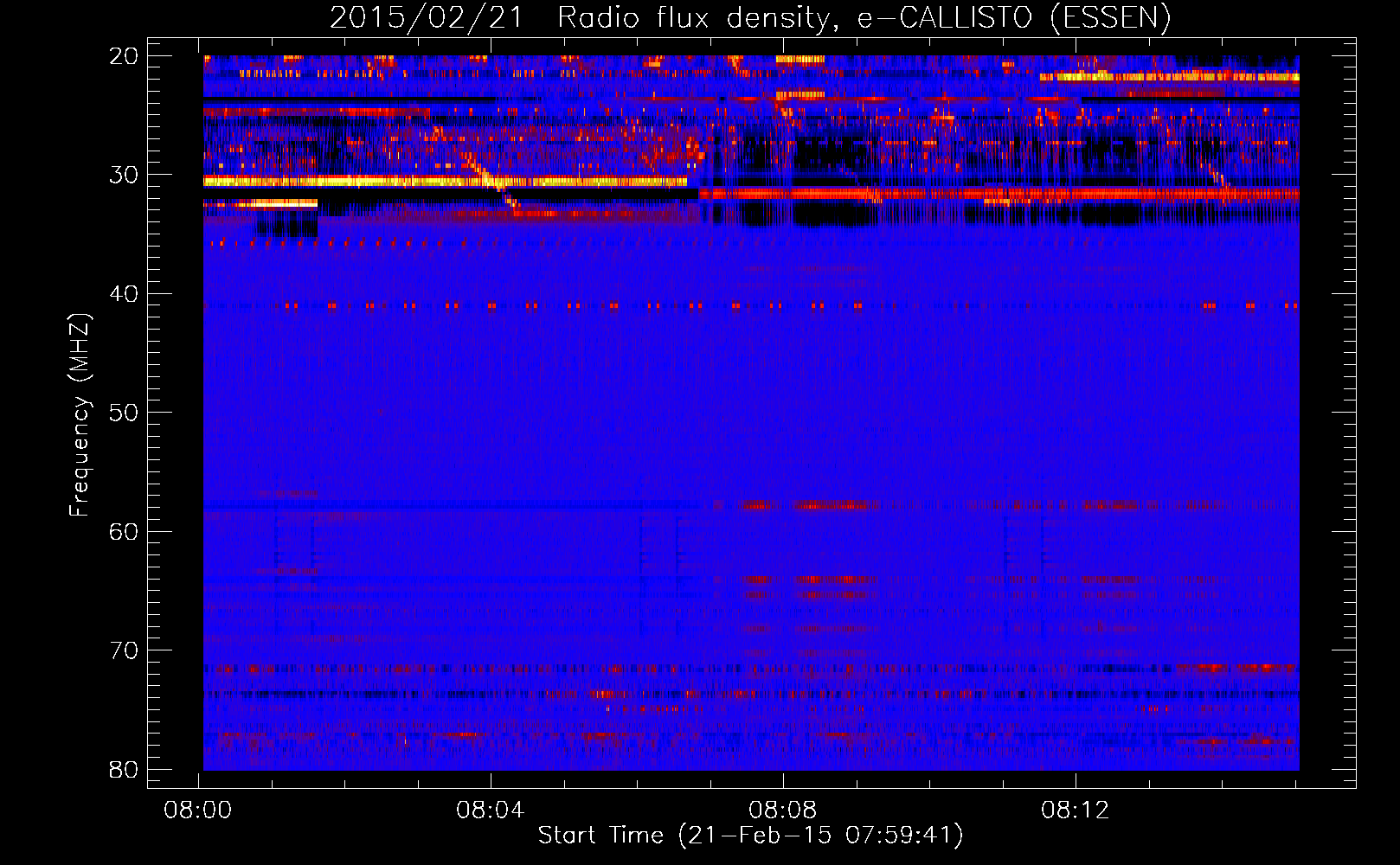1400x865 pixels.
Task: Click the 40 frequency tick label
Action: point(124,294)
